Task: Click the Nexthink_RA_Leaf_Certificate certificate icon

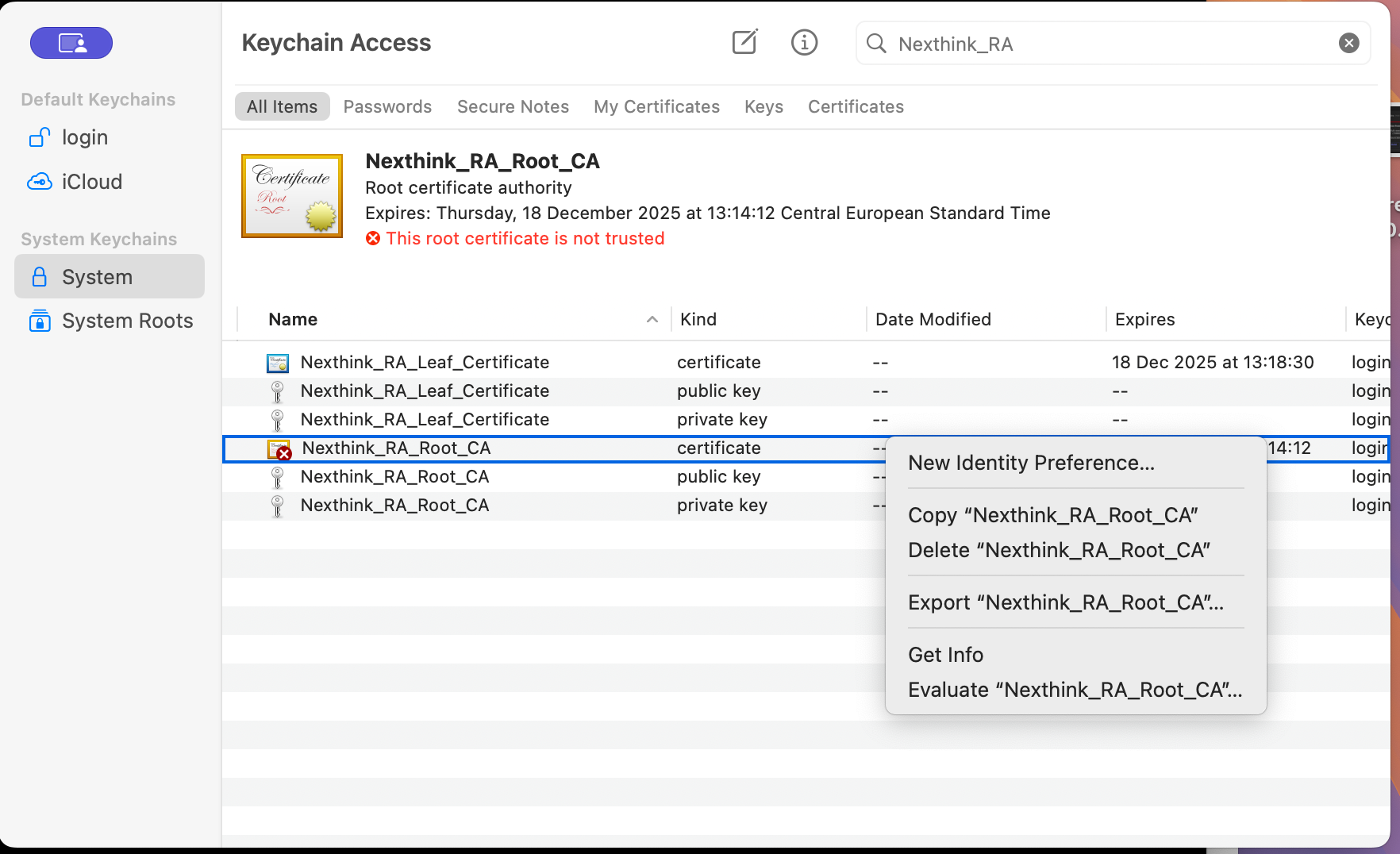Action: (x=278, y=363)
